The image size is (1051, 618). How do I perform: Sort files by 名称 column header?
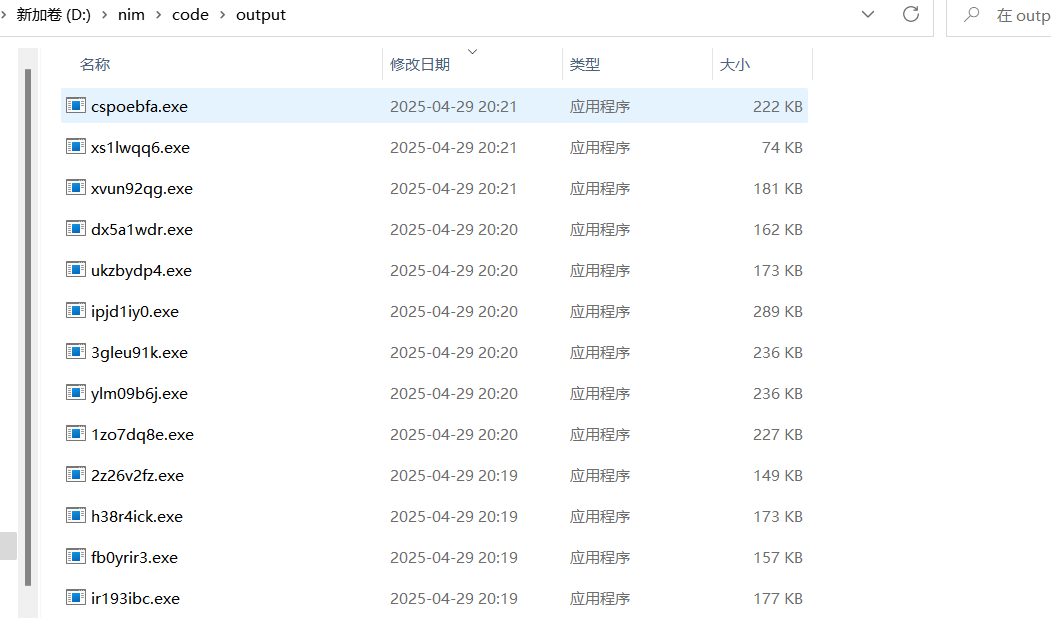95,64
